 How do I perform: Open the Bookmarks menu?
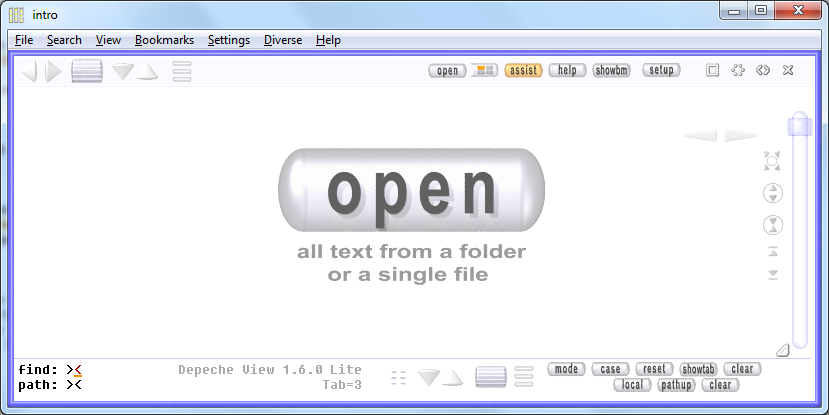click(164, 40)
